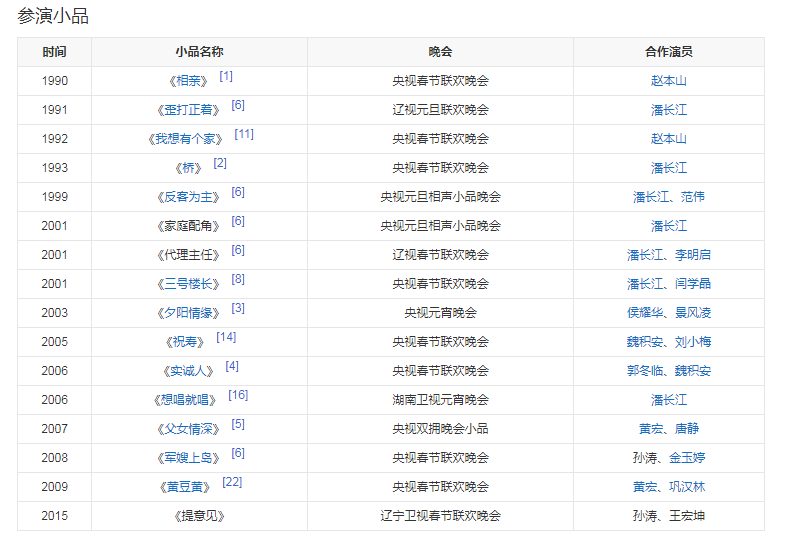The image size is (786, 542).
Task: Click the 小品名称 column header
Action: tap(199, 52)
